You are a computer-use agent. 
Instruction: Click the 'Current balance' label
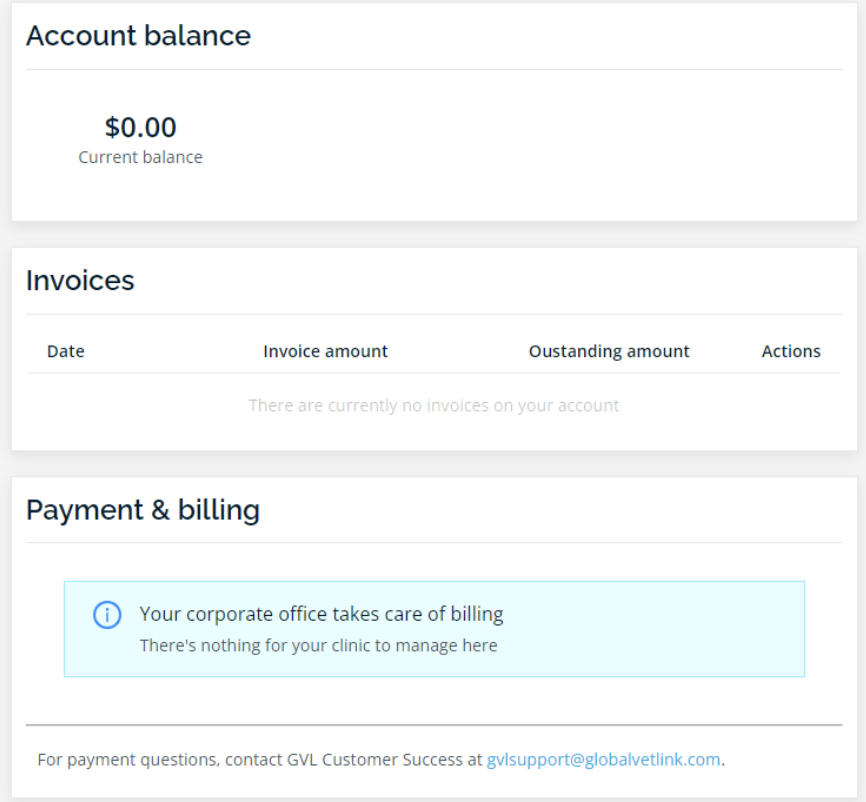click(140, 157)
